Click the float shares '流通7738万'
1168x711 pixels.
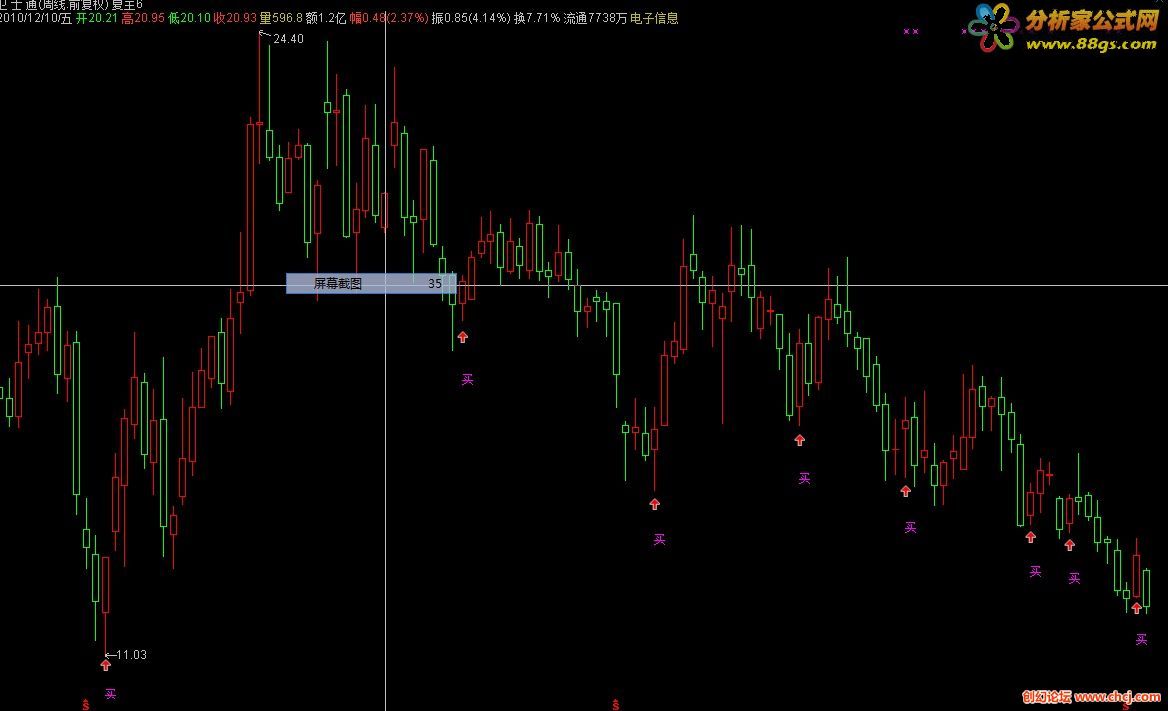[x=595, y=18]
